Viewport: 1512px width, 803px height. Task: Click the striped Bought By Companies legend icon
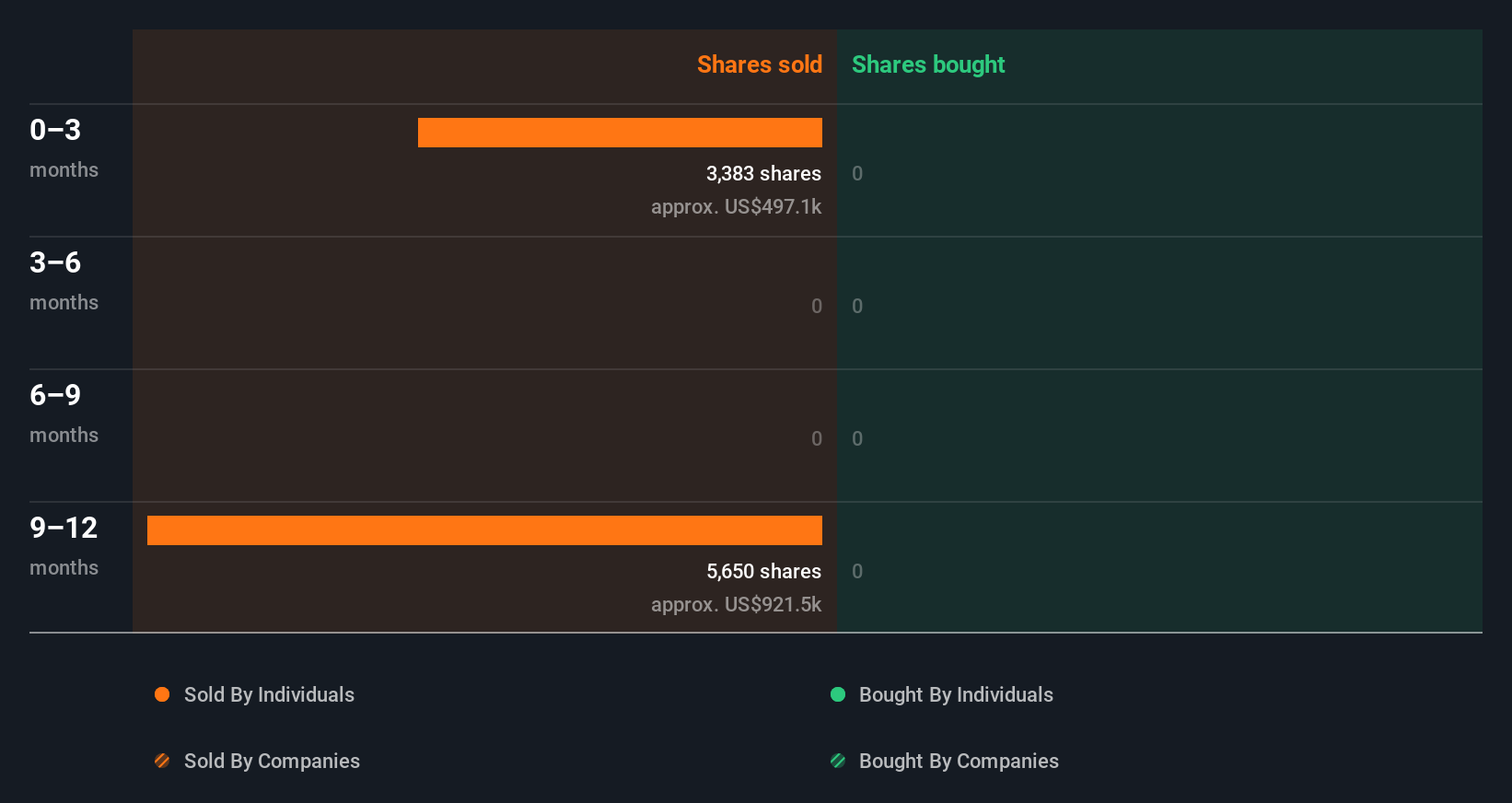pos(838,761)
